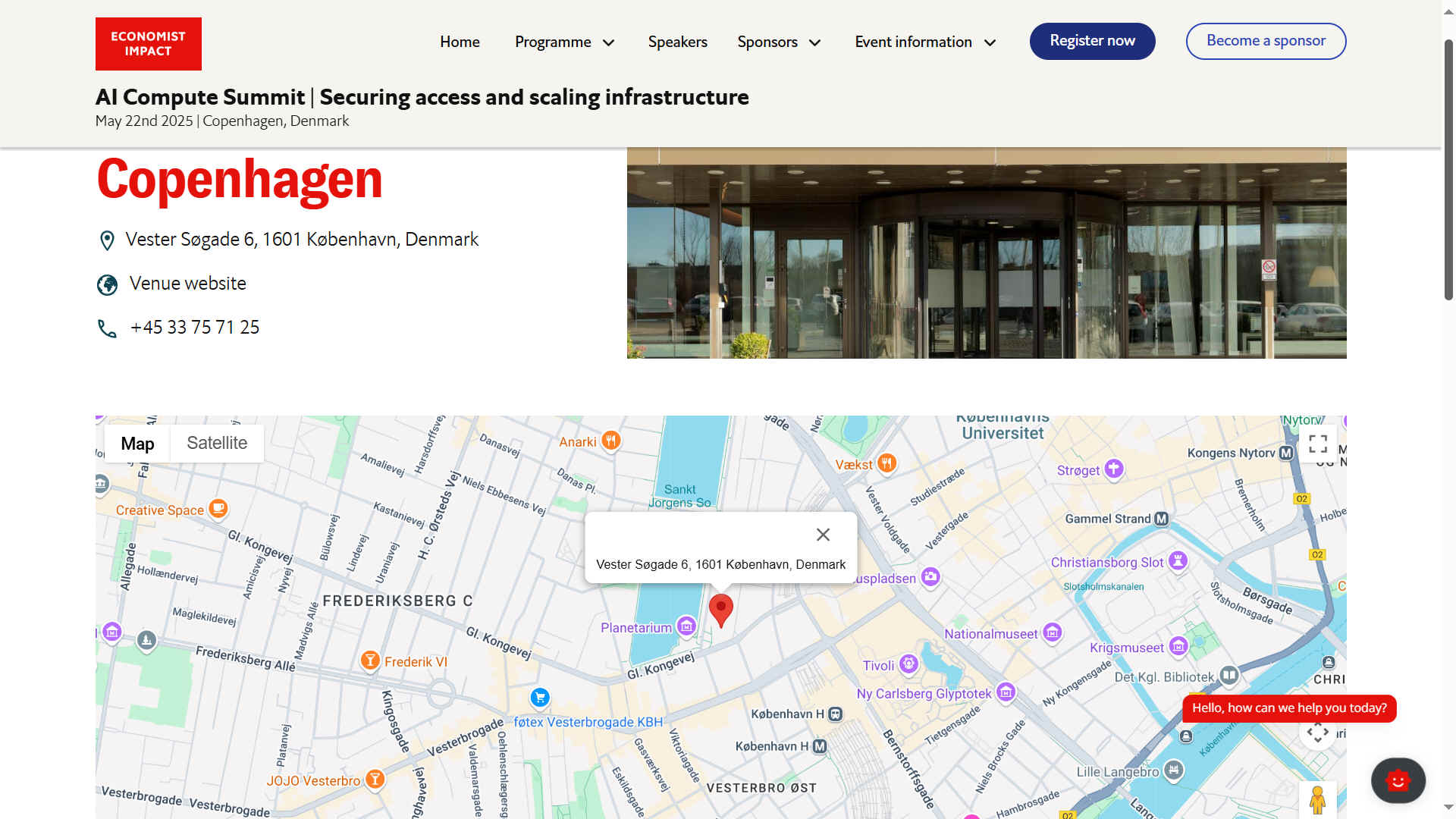
Task: Click the venue entrance photo
Action: click(x=987, y=253)
